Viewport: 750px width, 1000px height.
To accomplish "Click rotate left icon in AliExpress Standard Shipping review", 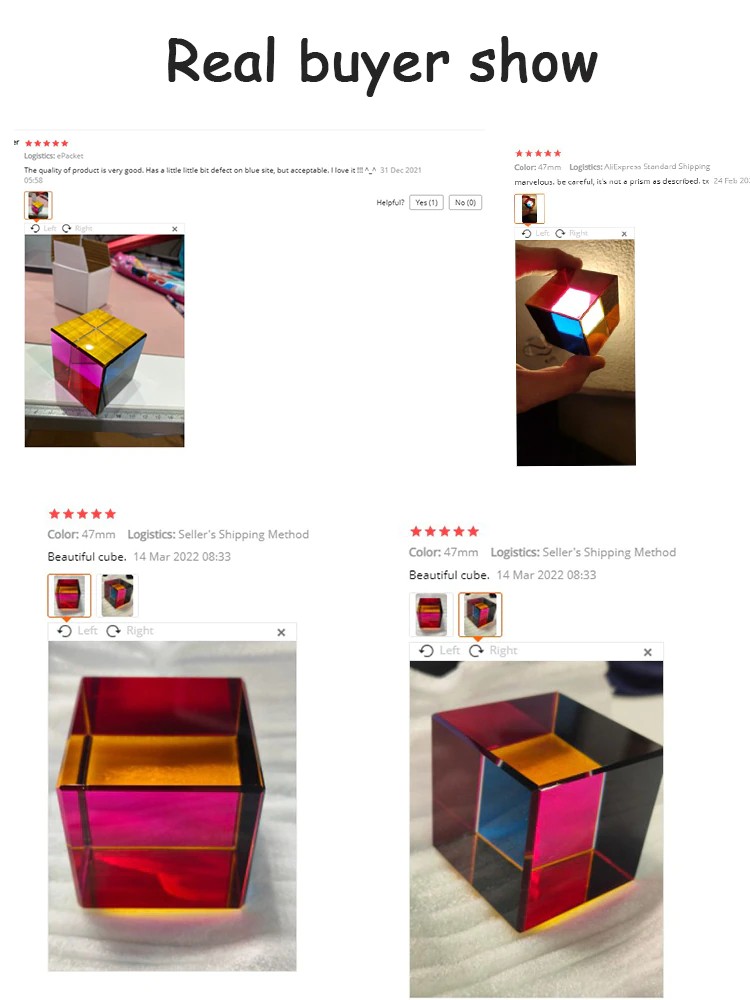I will pyautogui.click(x=526, y=233).
